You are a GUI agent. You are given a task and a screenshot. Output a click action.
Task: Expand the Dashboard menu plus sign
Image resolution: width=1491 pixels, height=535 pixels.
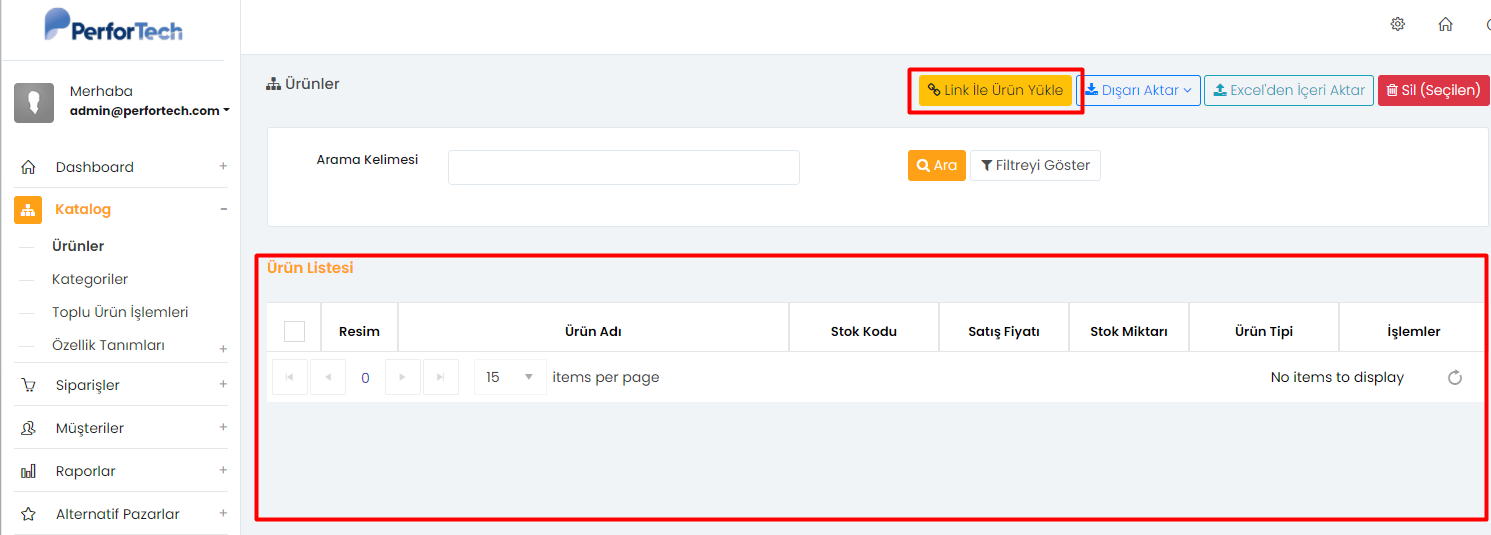pos(223,166)
